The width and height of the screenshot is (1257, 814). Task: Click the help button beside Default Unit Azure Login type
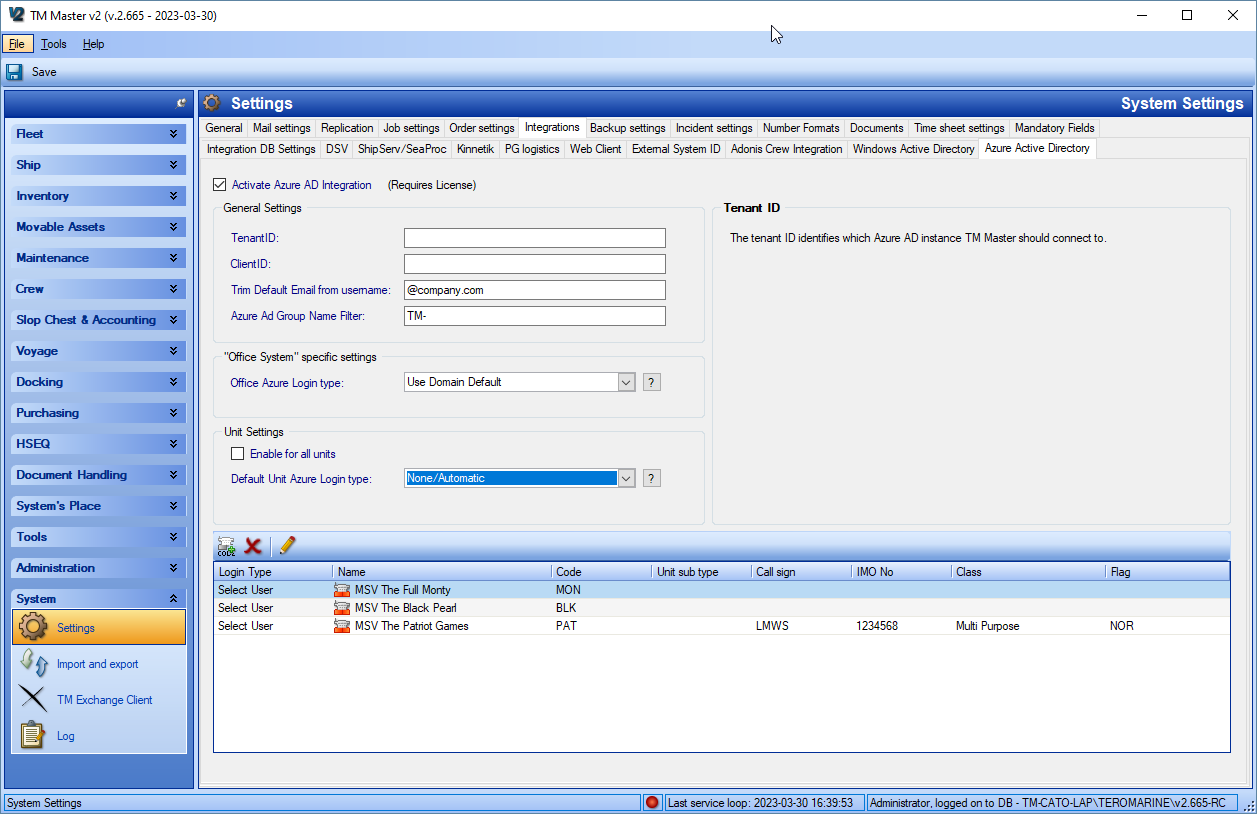(651, 478)
